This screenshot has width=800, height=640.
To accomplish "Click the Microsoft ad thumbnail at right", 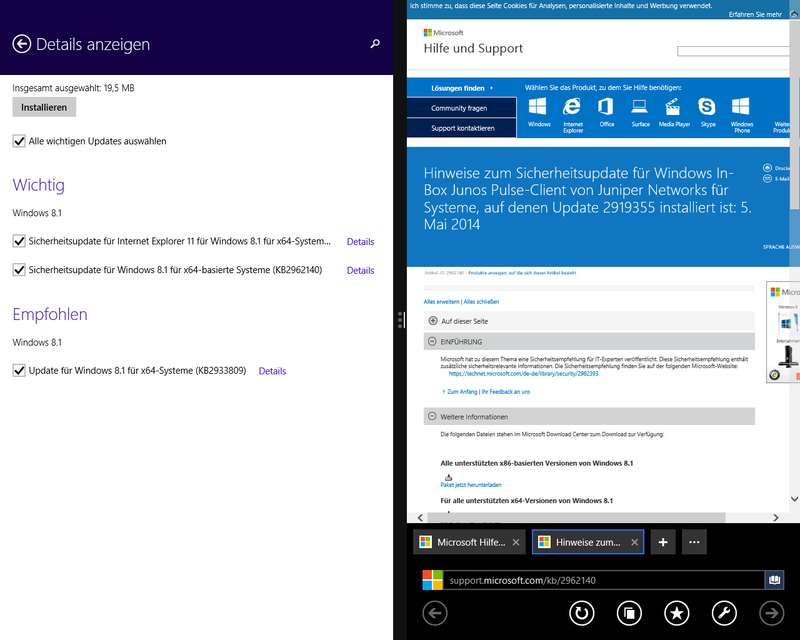I will click(x=784, y=332).
